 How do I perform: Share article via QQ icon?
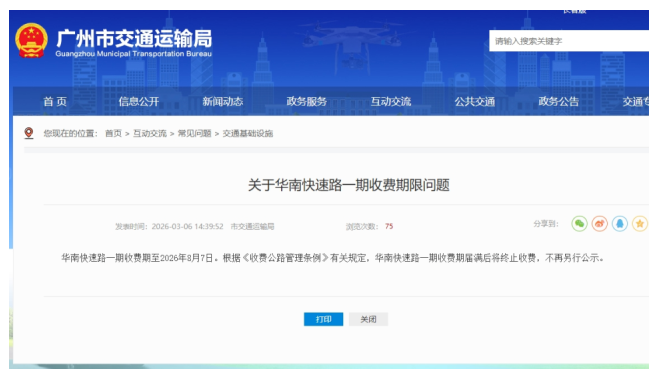[620, 224]
